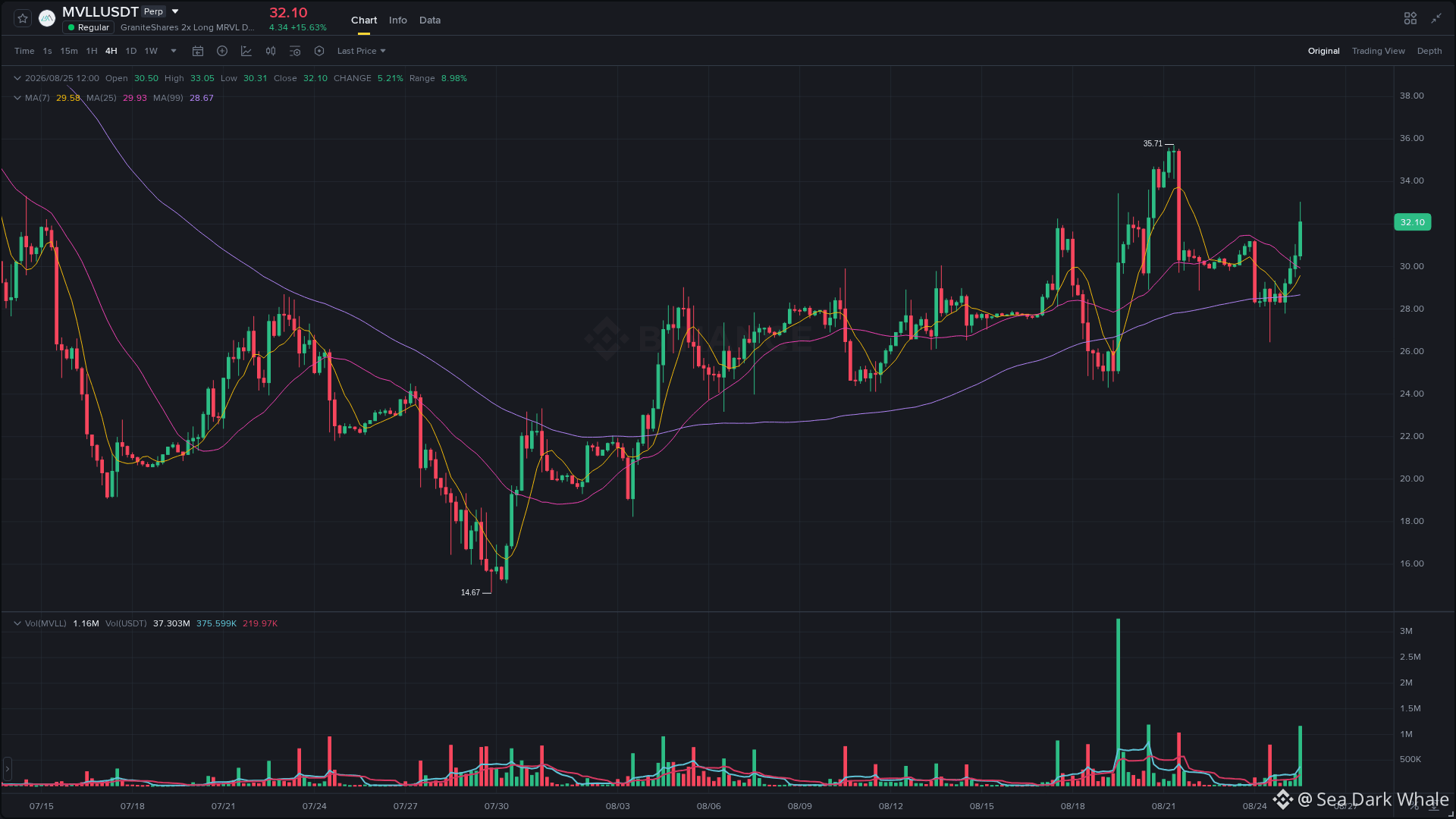Click the 08/12 date on time axis
Viewport: 1456px width, 819px height.
(x=891, y=806)
